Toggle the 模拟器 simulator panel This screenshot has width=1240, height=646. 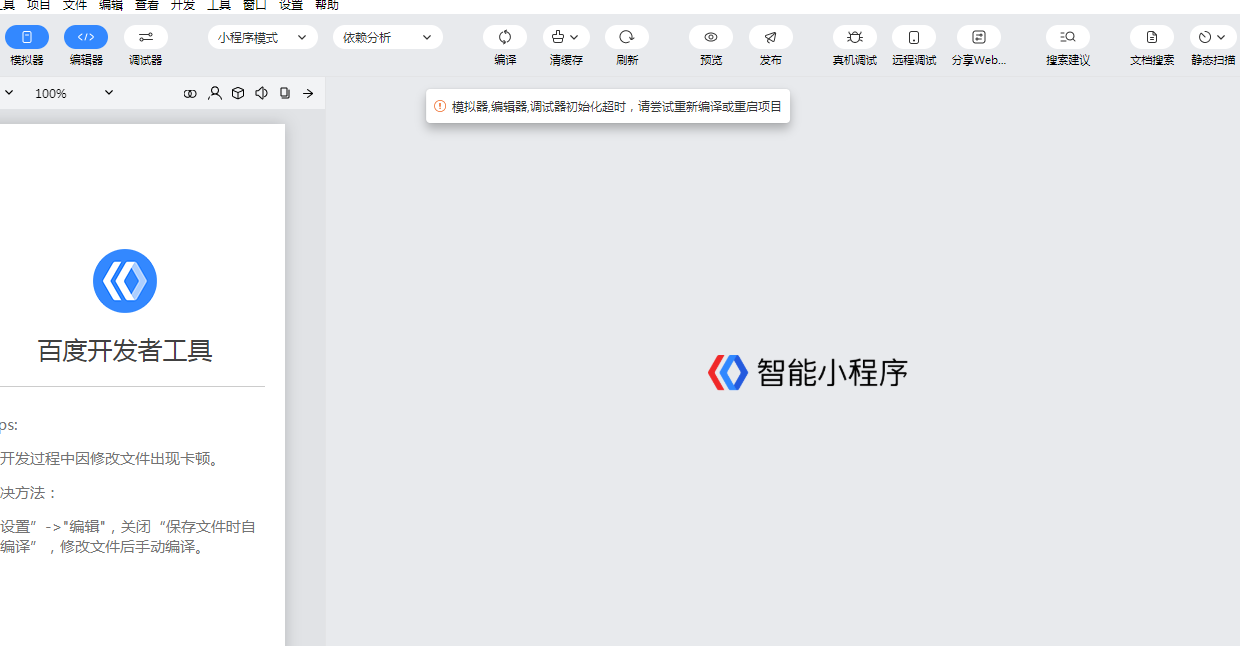pos(27,37)
